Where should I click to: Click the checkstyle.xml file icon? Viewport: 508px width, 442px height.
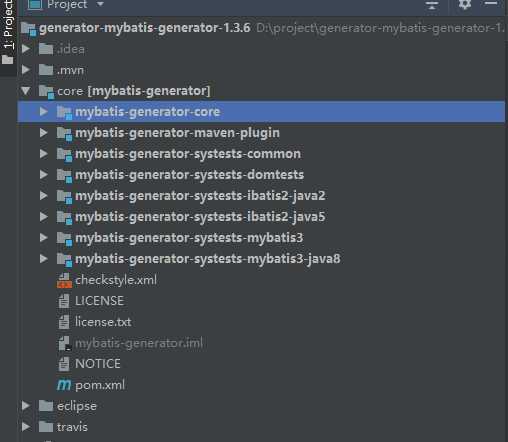(64, 280)
